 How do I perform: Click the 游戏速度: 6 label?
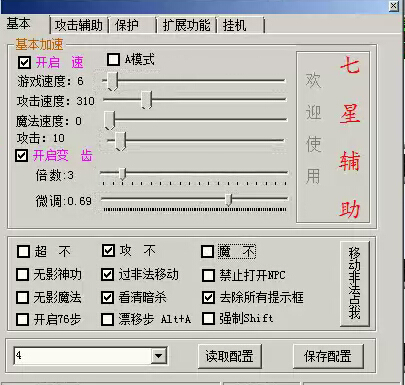point(50,81)
